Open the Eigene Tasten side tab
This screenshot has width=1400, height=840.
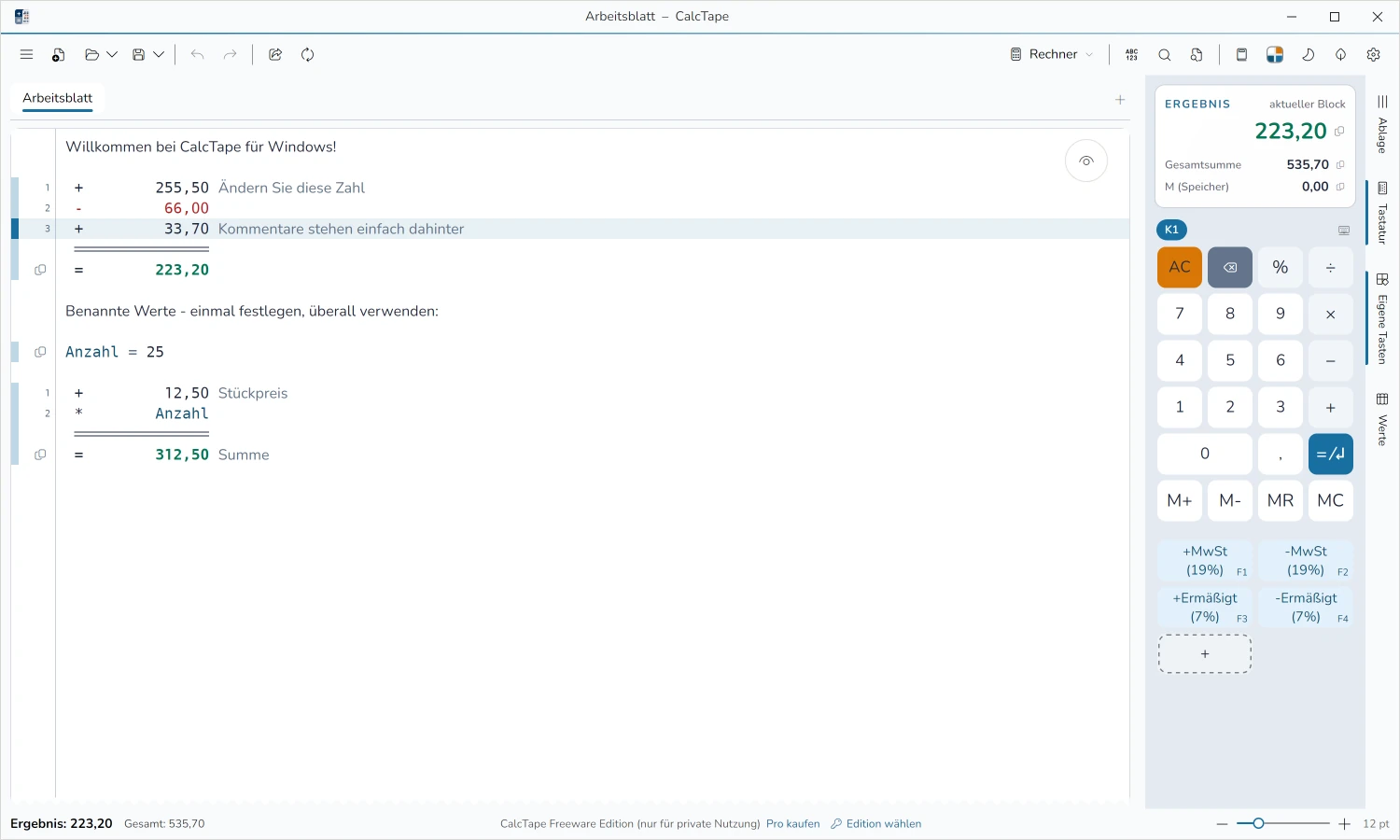point(1382,318)
